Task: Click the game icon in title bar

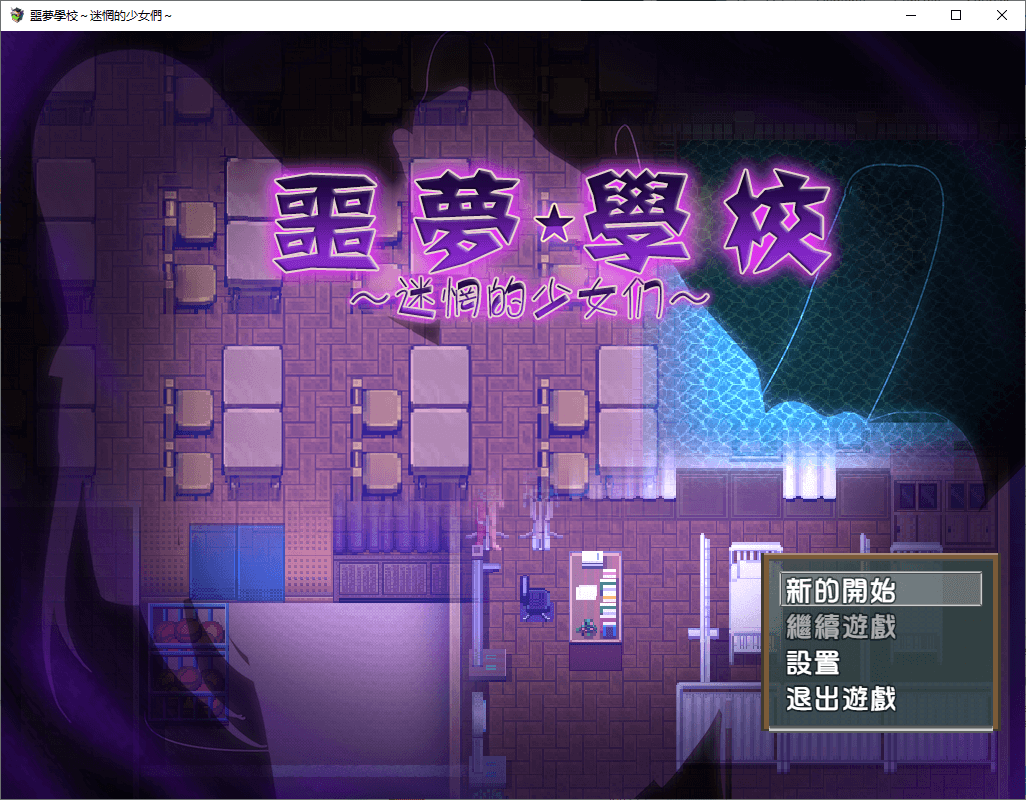Action: point(16,15)
